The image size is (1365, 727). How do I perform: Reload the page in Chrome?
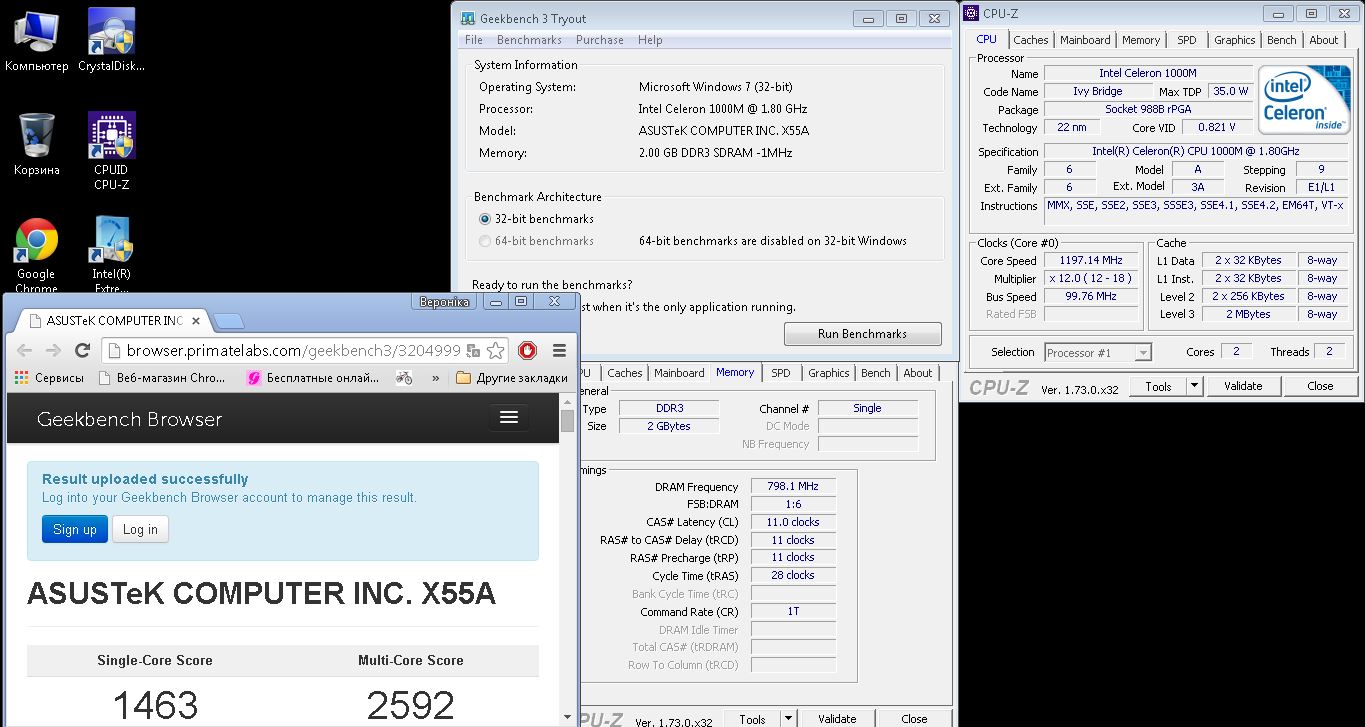(83, 350)
